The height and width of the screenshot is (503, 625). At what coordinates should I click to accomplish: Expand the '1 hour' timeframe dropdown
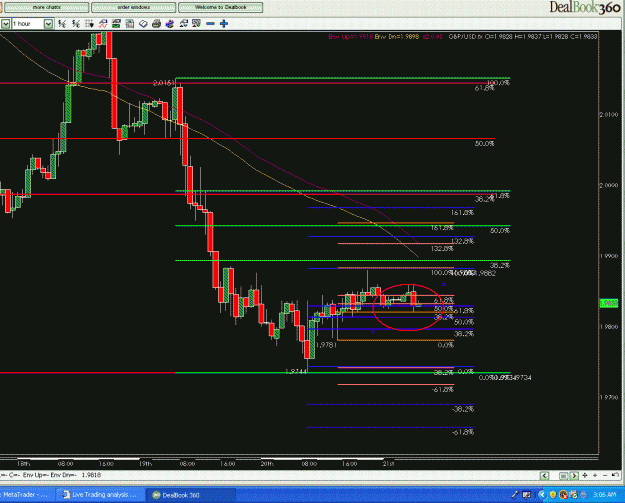click(48, 24)
